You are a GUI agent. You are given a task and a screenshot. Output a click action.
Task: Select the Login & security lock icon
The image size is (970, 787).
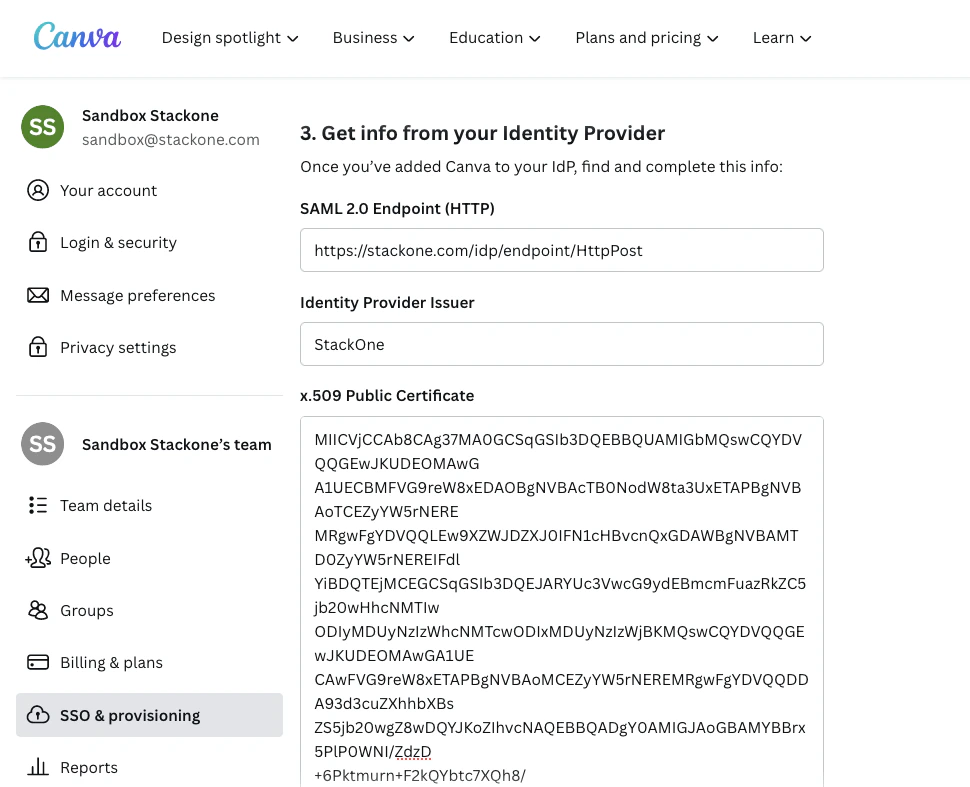[38, 242]
